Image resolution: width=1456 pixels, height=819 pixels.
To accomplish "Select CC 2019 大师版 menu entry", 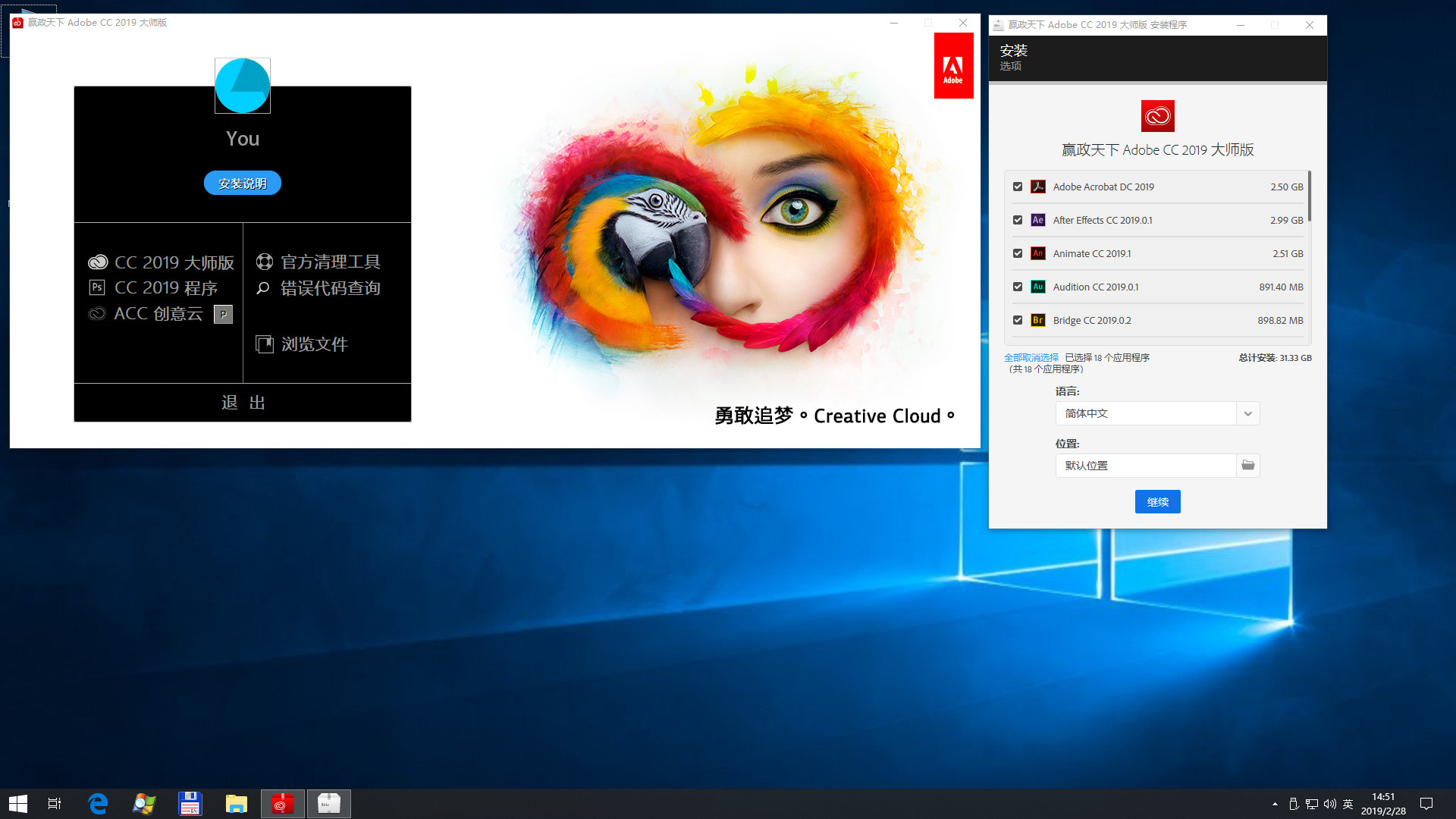I will [174, 262].
